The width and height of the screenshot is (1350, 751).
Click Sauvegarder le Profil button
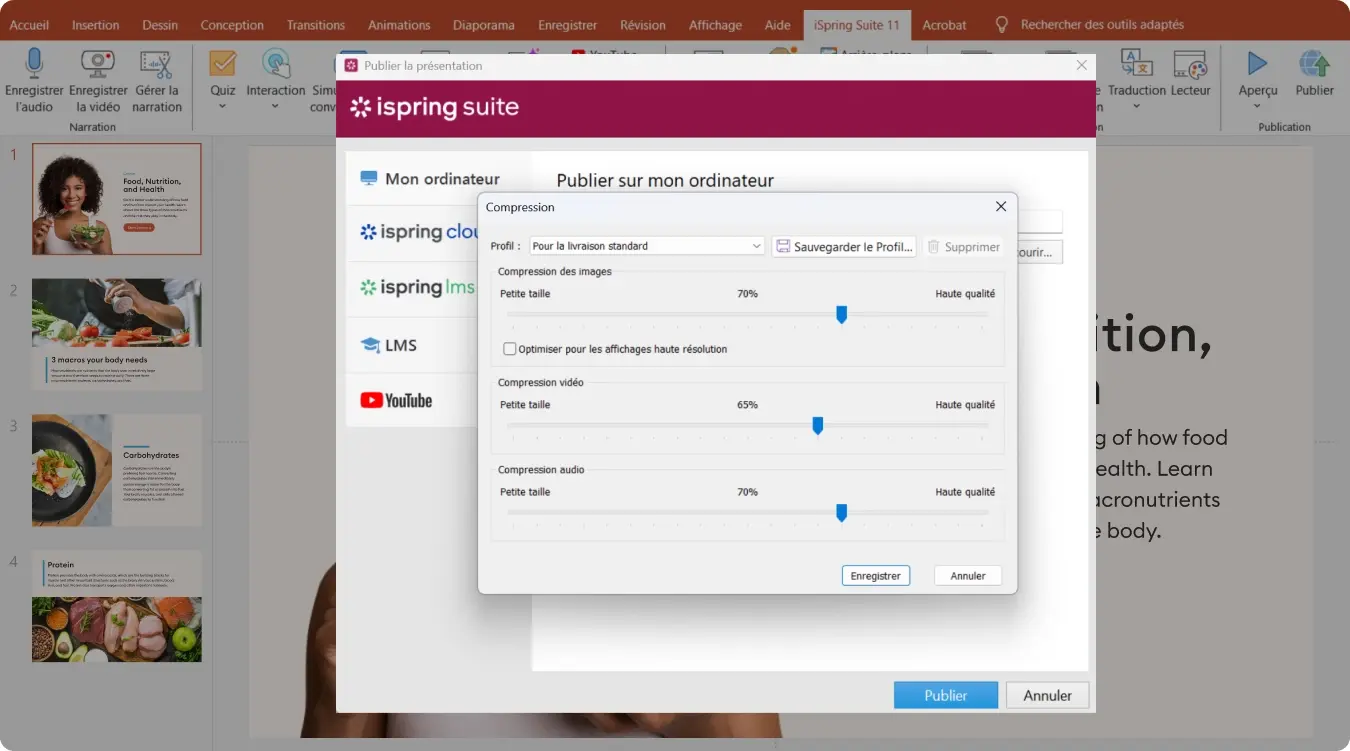tap(844, 246)
